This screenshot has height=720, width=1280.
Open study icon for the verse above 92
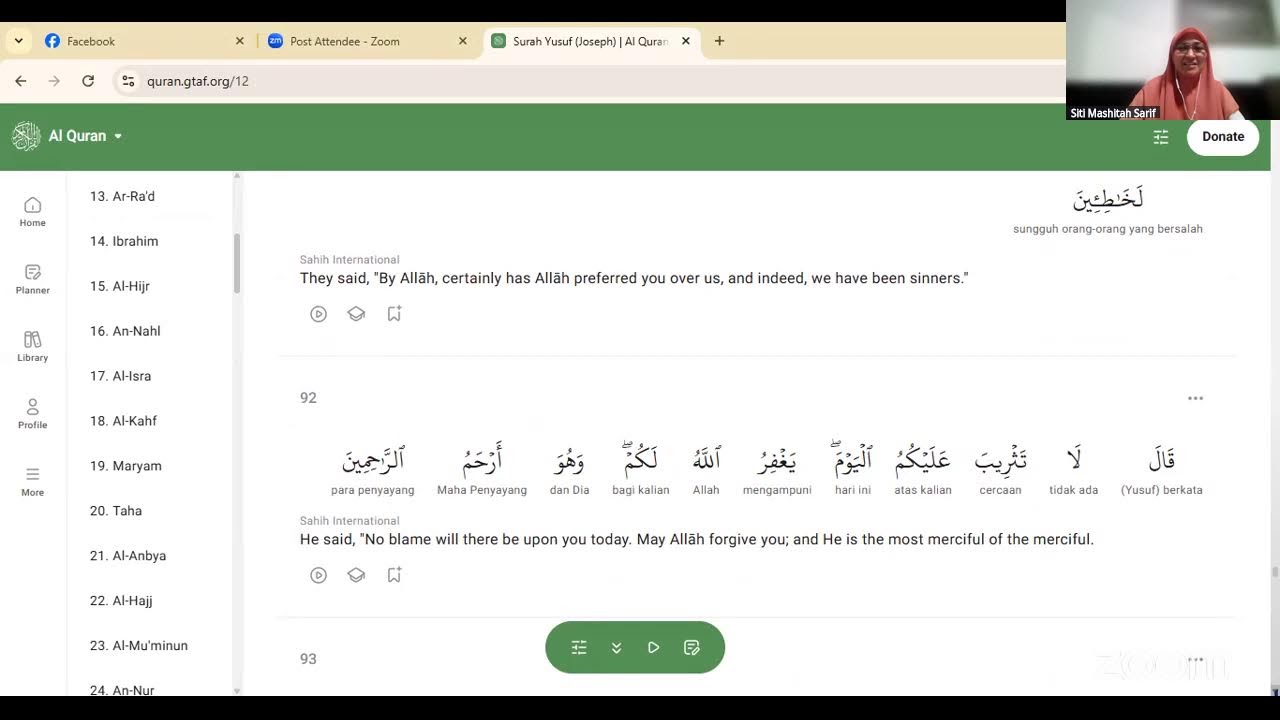[x=356, y=314]
